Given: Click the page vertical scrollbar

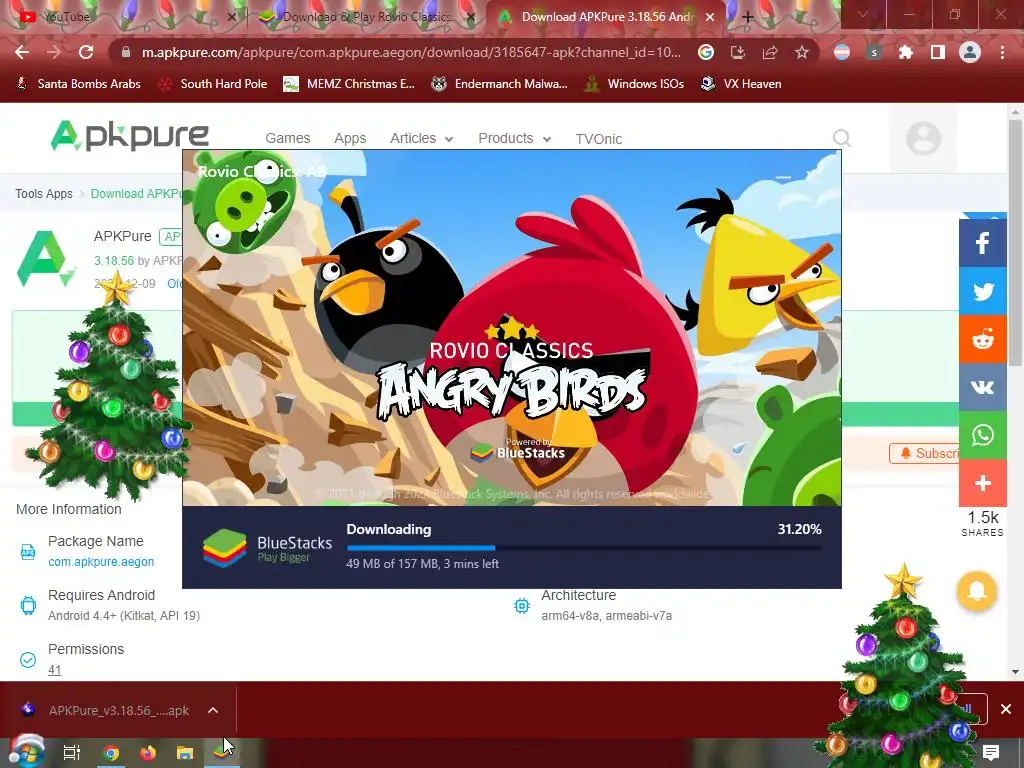Looking at the screenshot, I should 1015,242.
